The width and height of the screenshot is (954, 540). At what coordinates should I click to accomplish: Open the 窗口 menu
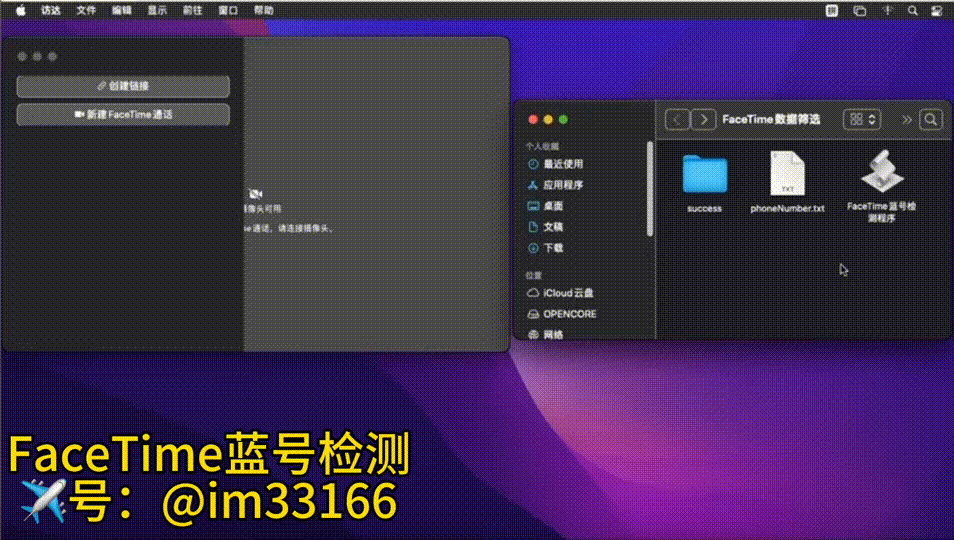228,10
